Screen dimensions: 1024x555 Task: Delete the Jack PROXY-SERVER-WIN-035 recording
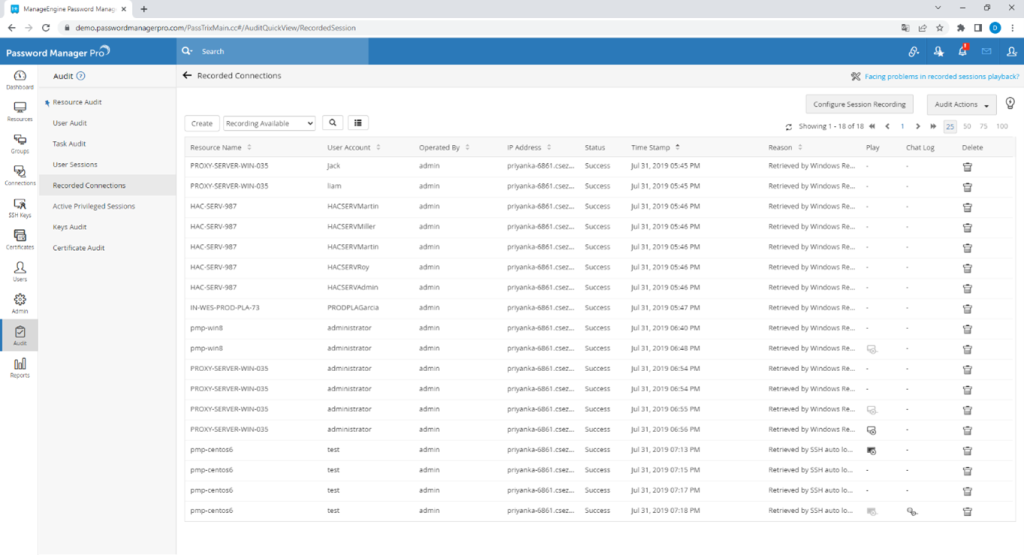click(967, 165)
